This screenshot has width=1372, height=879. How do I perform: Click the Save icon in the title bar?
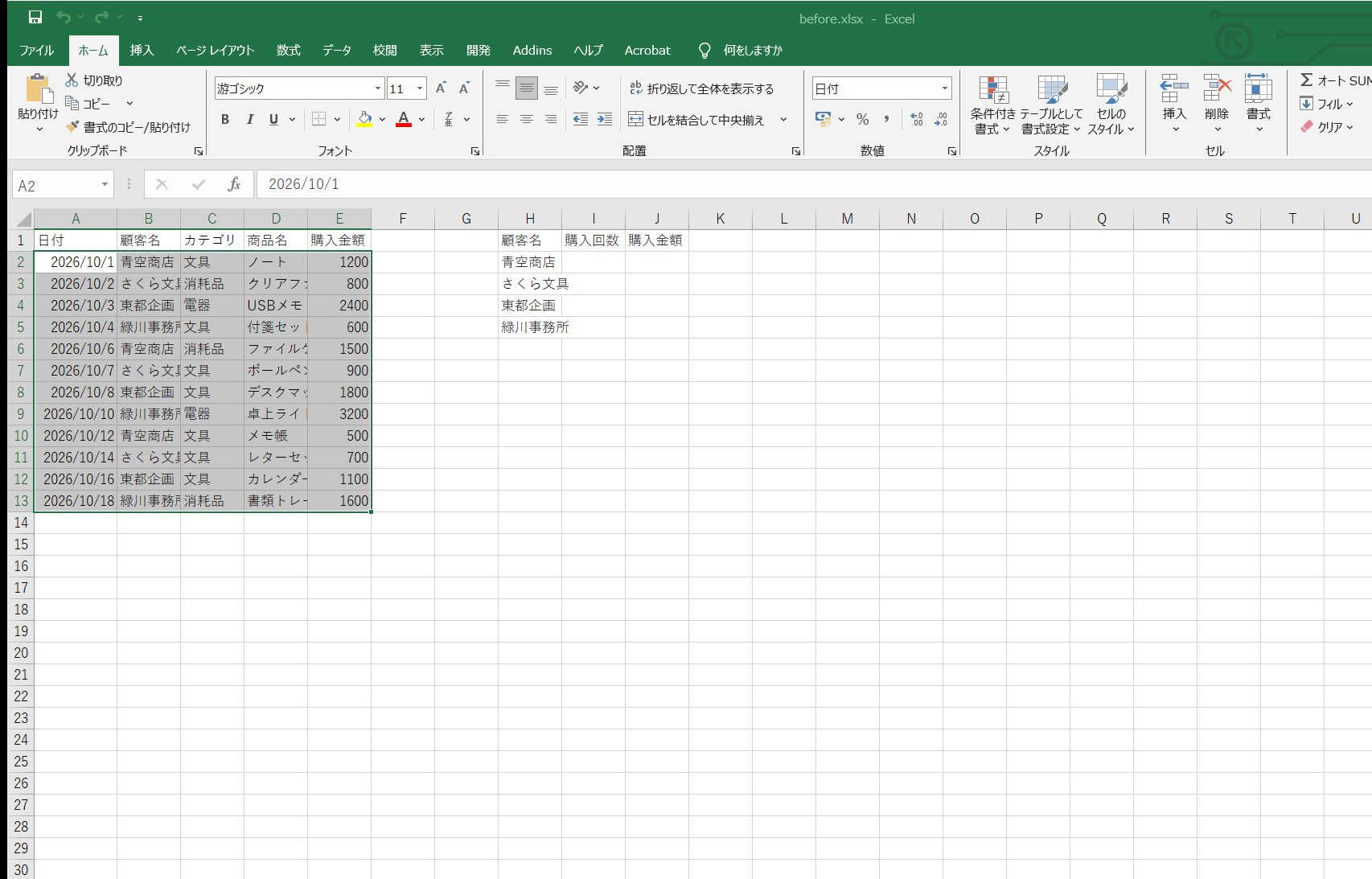click(x=35, y=17)
